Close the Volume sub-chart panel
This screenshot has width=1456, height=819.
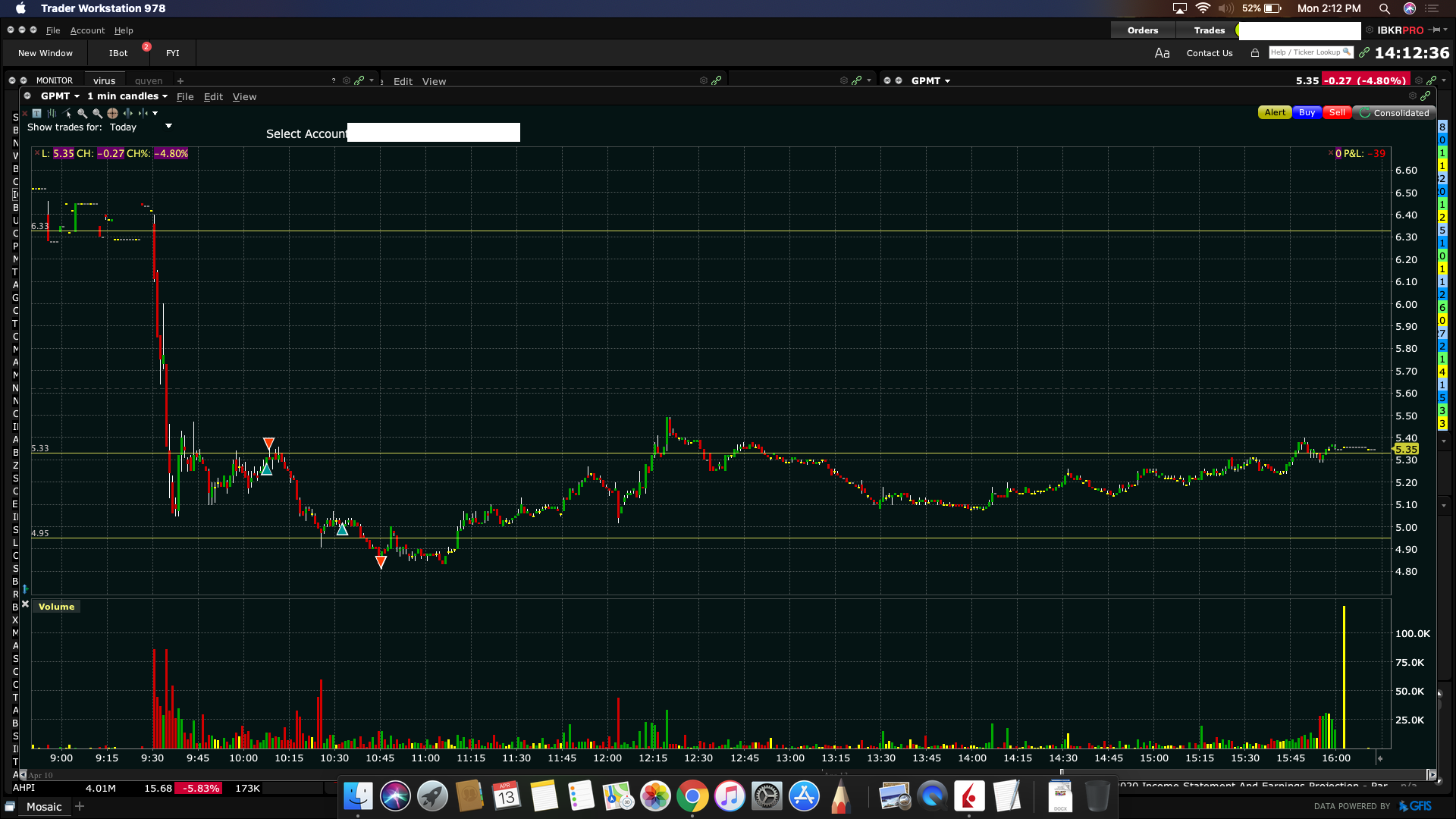pyautogui.click(x=25, y=604)
